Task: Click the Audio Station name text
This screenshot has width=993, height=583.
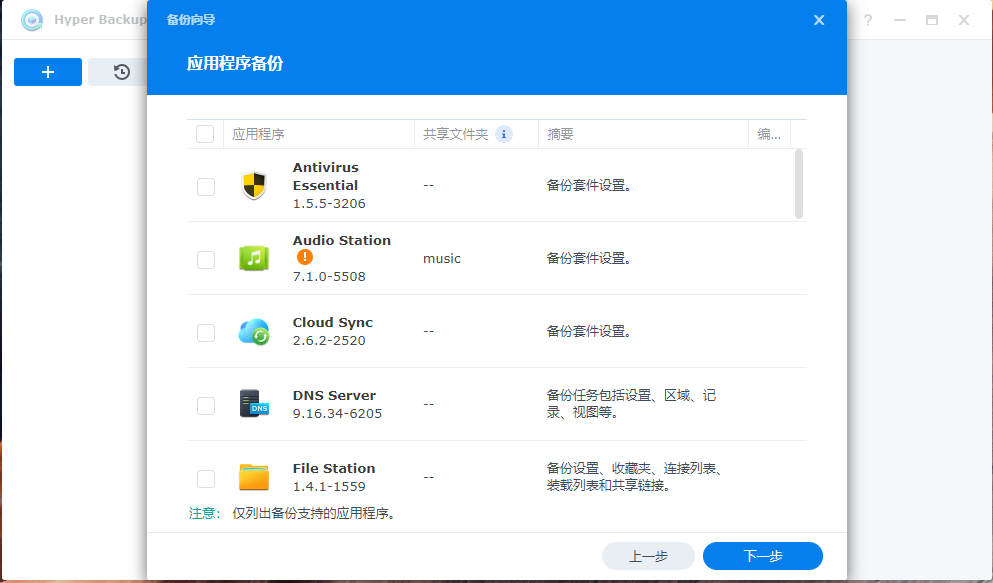Action: (342, 241)
